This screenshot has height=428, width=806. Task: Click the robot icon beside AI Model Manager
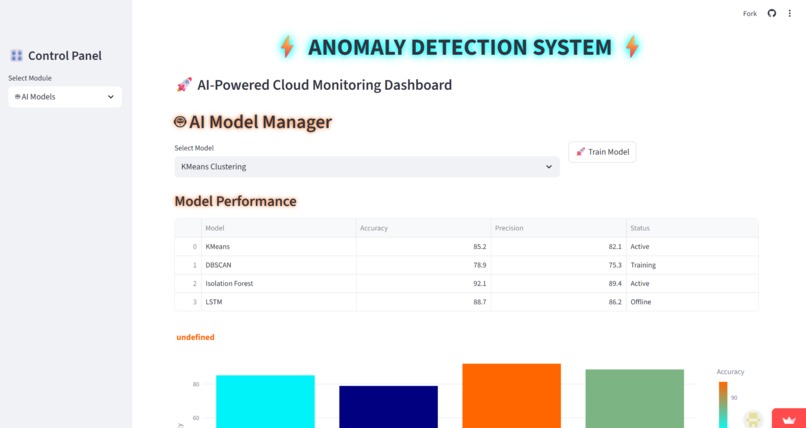180,122
